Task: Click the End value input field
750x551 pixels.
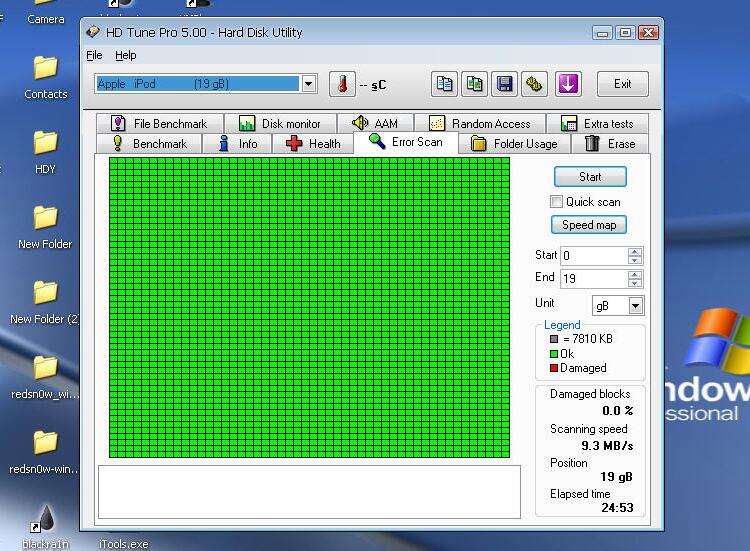Action: click(594, 279)
